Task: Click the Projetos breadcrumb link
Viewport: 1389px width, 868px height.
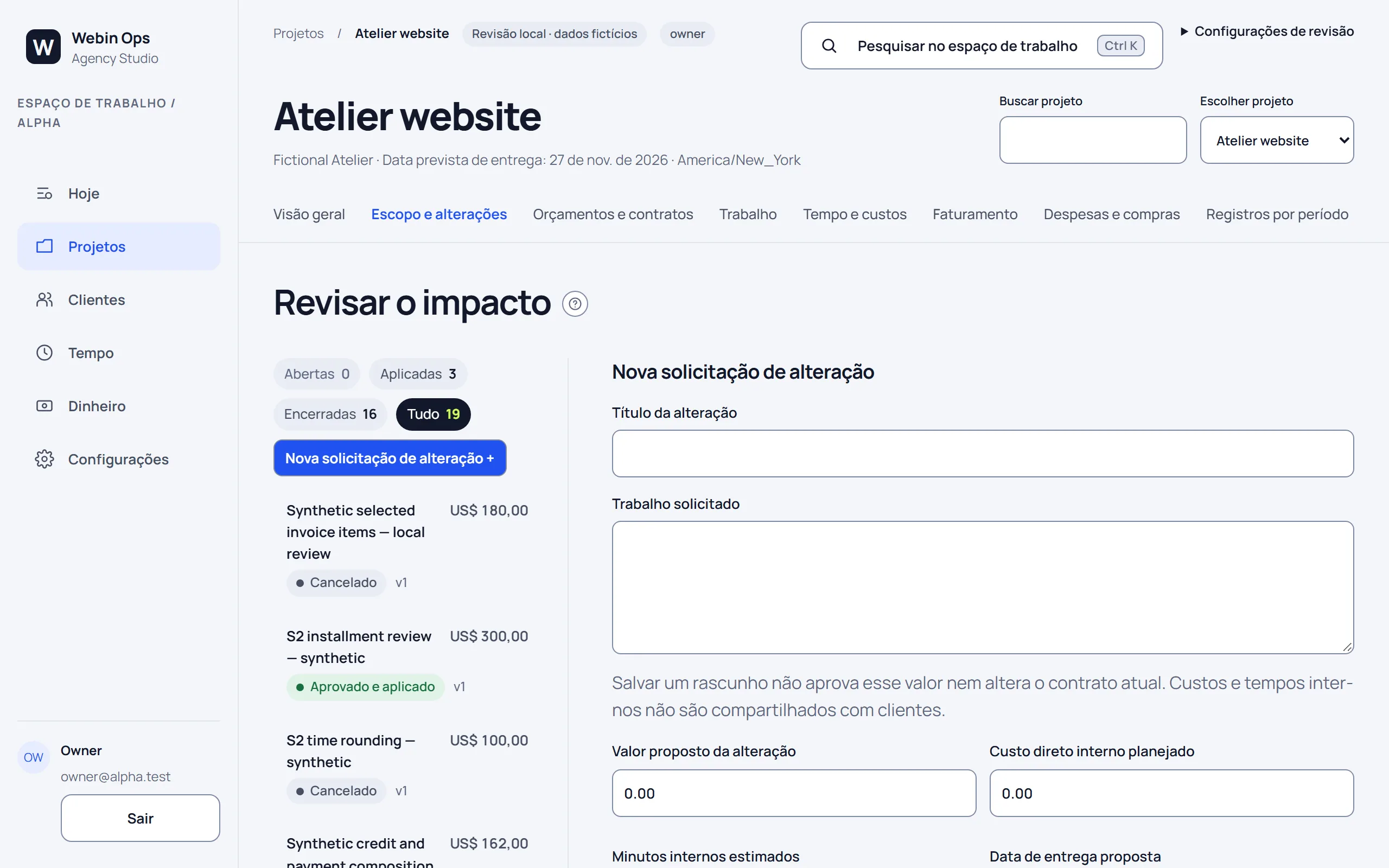Action: (x=298, y=33)
